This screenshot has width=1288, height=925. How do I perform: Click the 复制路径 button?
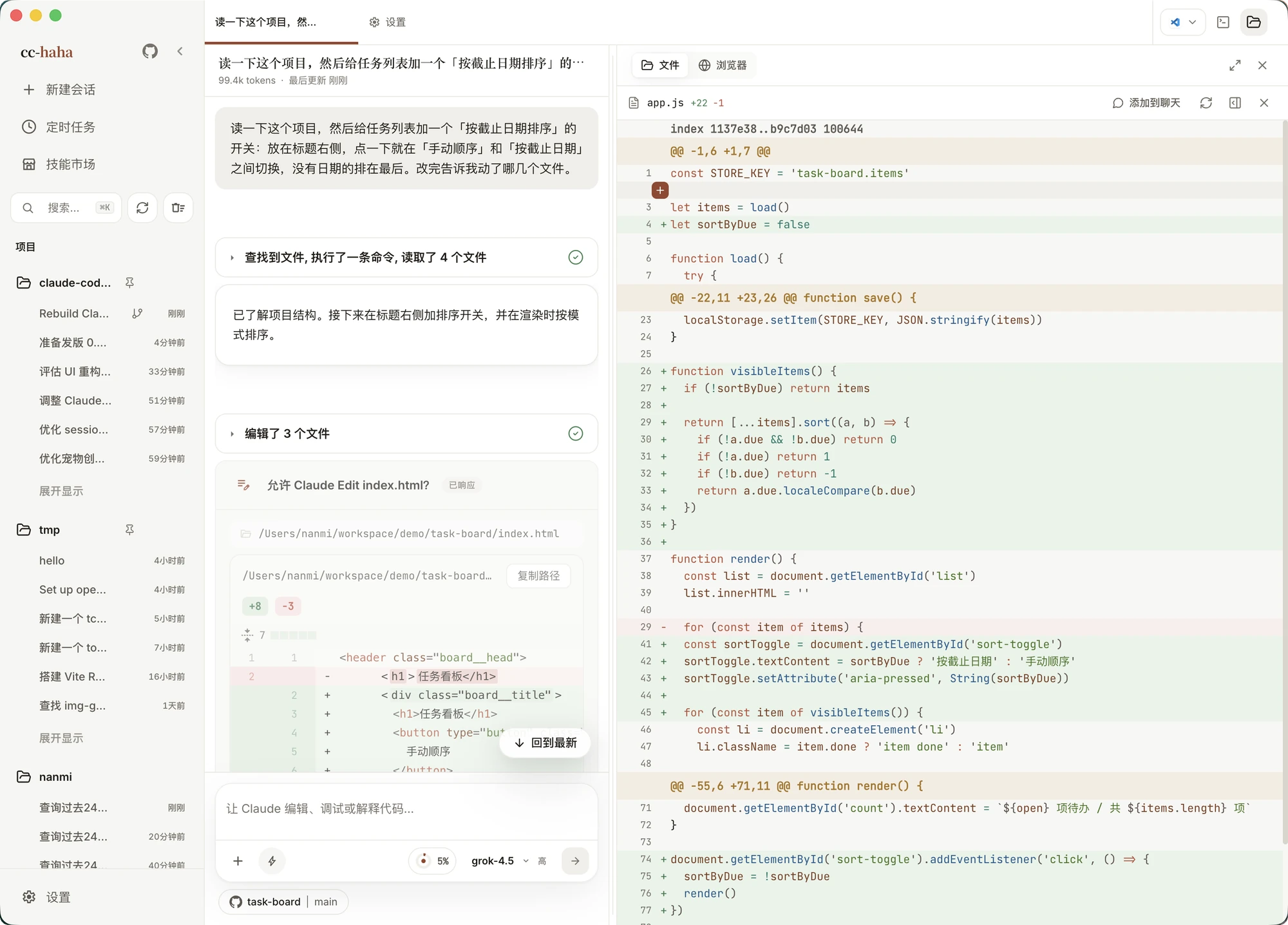pos(538,575)
